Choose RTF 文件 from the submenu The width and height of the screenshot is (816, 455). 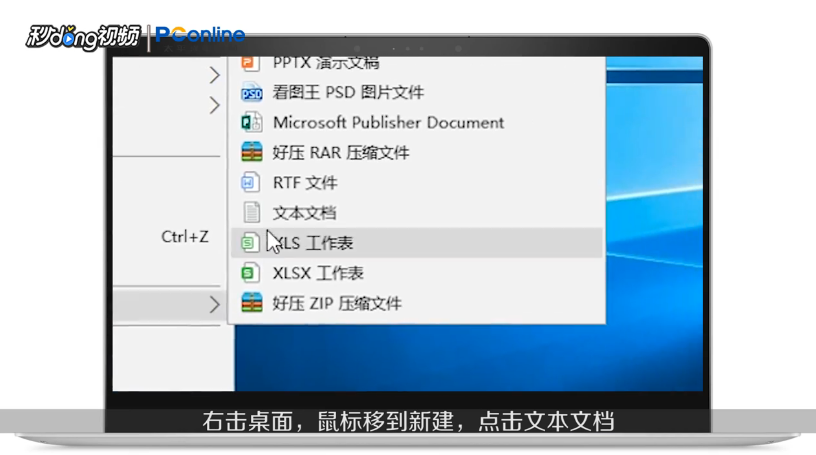tap(416, 183)
